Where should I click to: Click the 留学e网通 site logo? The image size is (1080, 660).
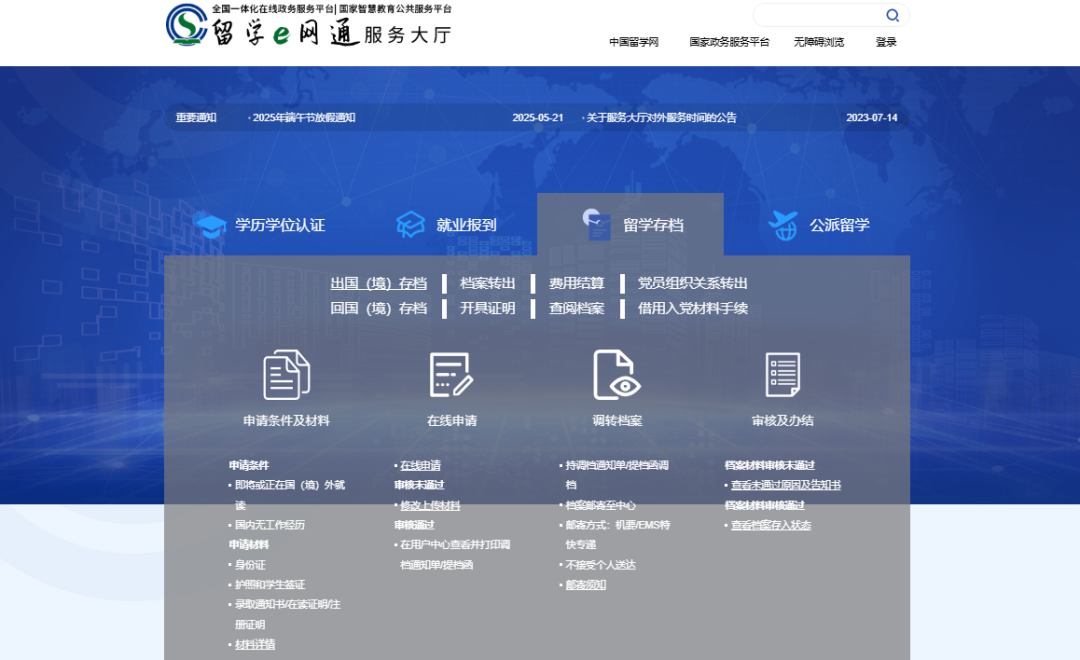(x=309, y=25)
